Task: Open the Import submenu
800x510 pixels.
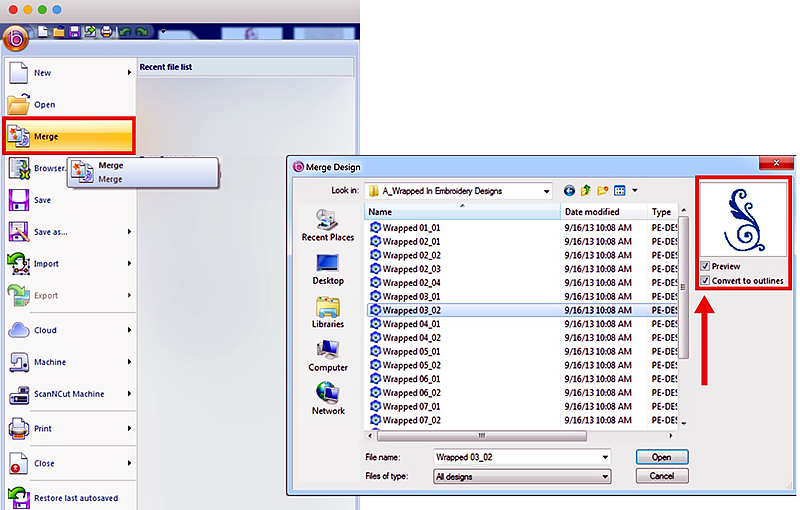Action: (129, 264)
